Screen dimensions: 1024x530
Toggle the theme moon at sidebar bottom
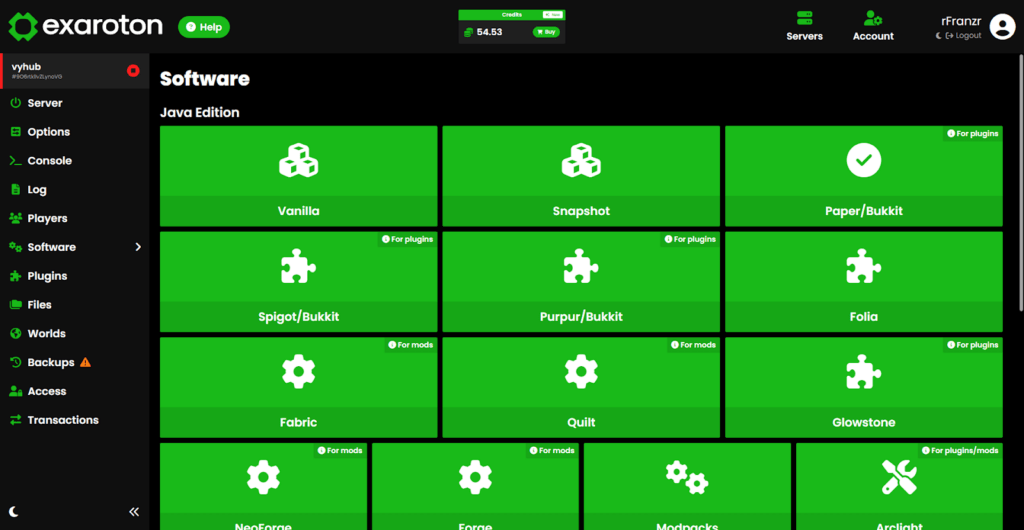14,511
